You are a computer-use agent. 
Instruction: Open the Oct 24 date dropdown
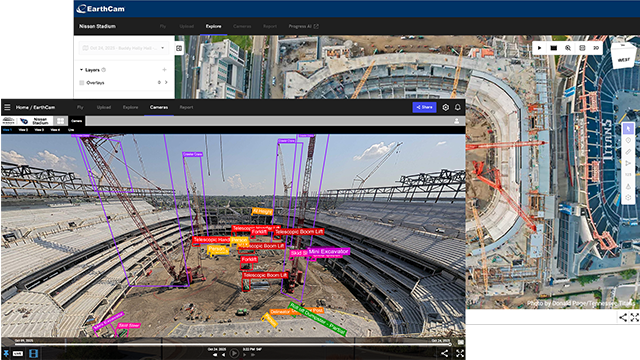point(123,48)
